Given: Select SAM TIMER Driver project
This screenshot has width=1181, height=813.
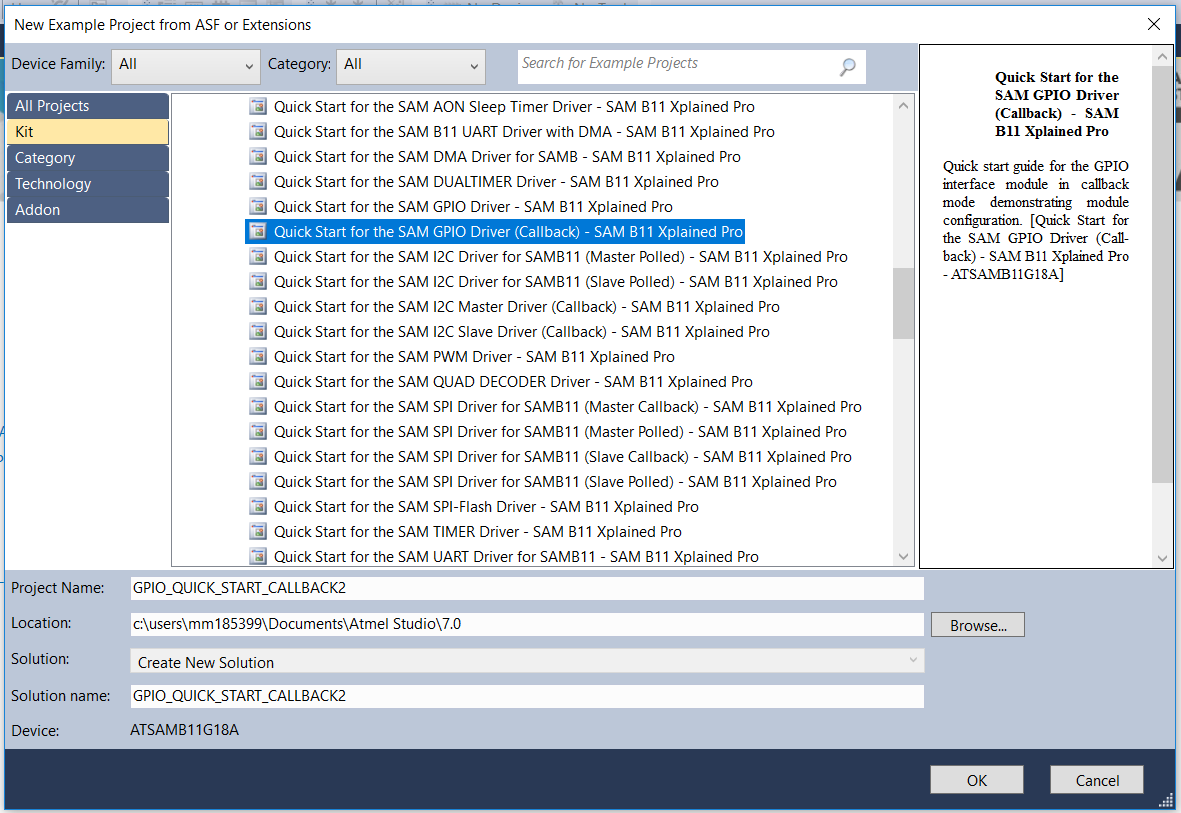Looking at the screenshot, I should point(478,531).
